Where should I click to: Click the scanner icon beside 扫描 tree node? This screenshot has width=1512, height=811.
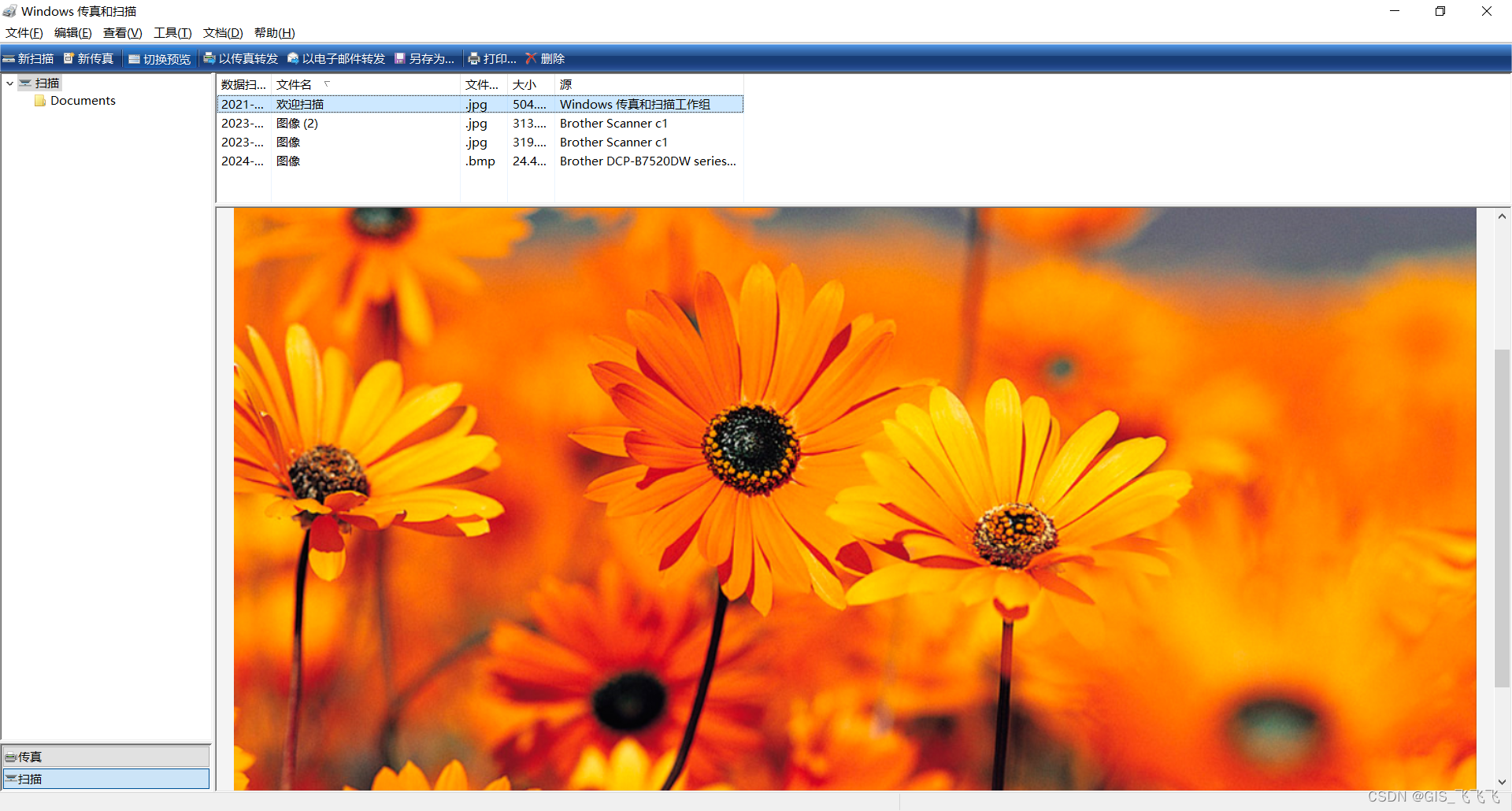click(26, 83)
